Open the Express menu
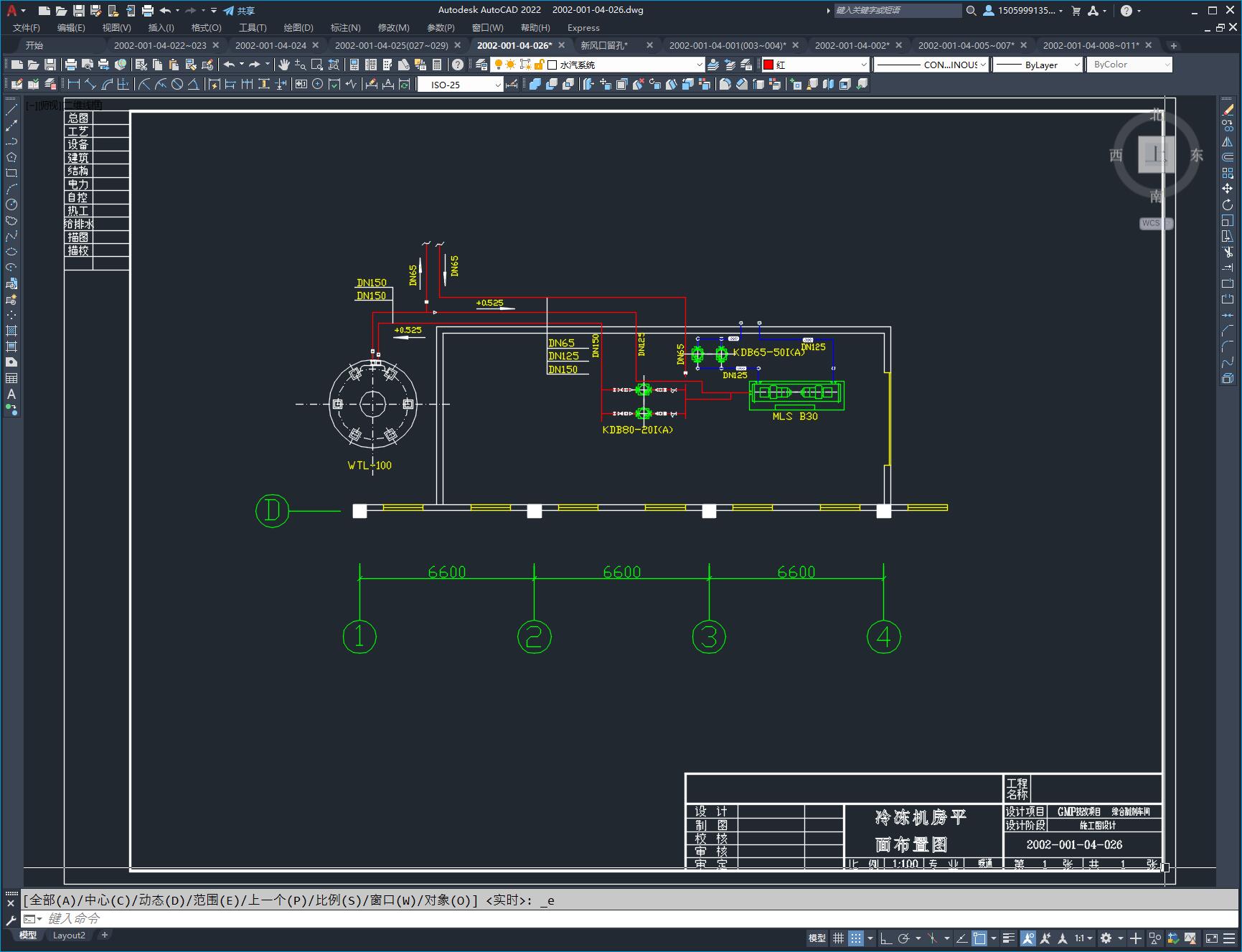1242x952 pixels. click(x=583, y=27)
